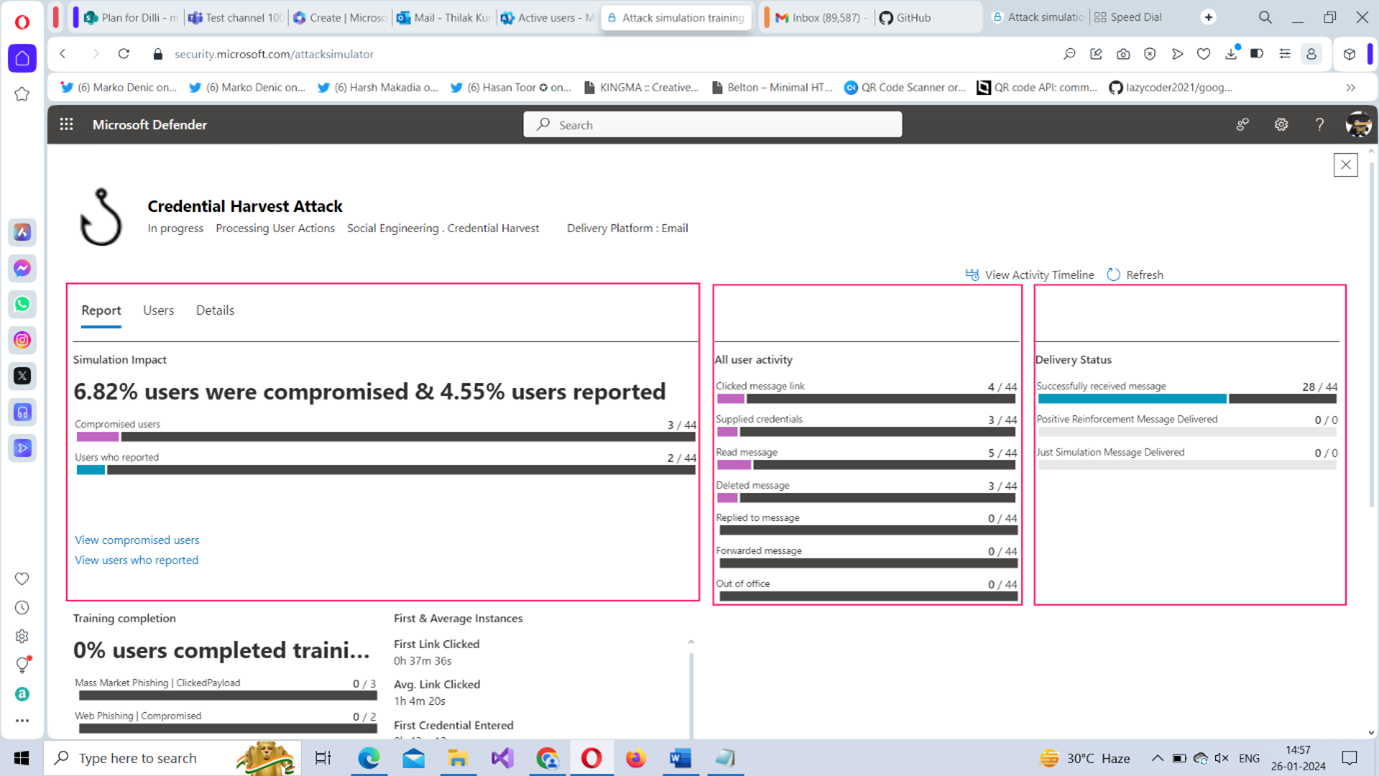Click View users who reported link
The image size is (1379, 776).
137,560
